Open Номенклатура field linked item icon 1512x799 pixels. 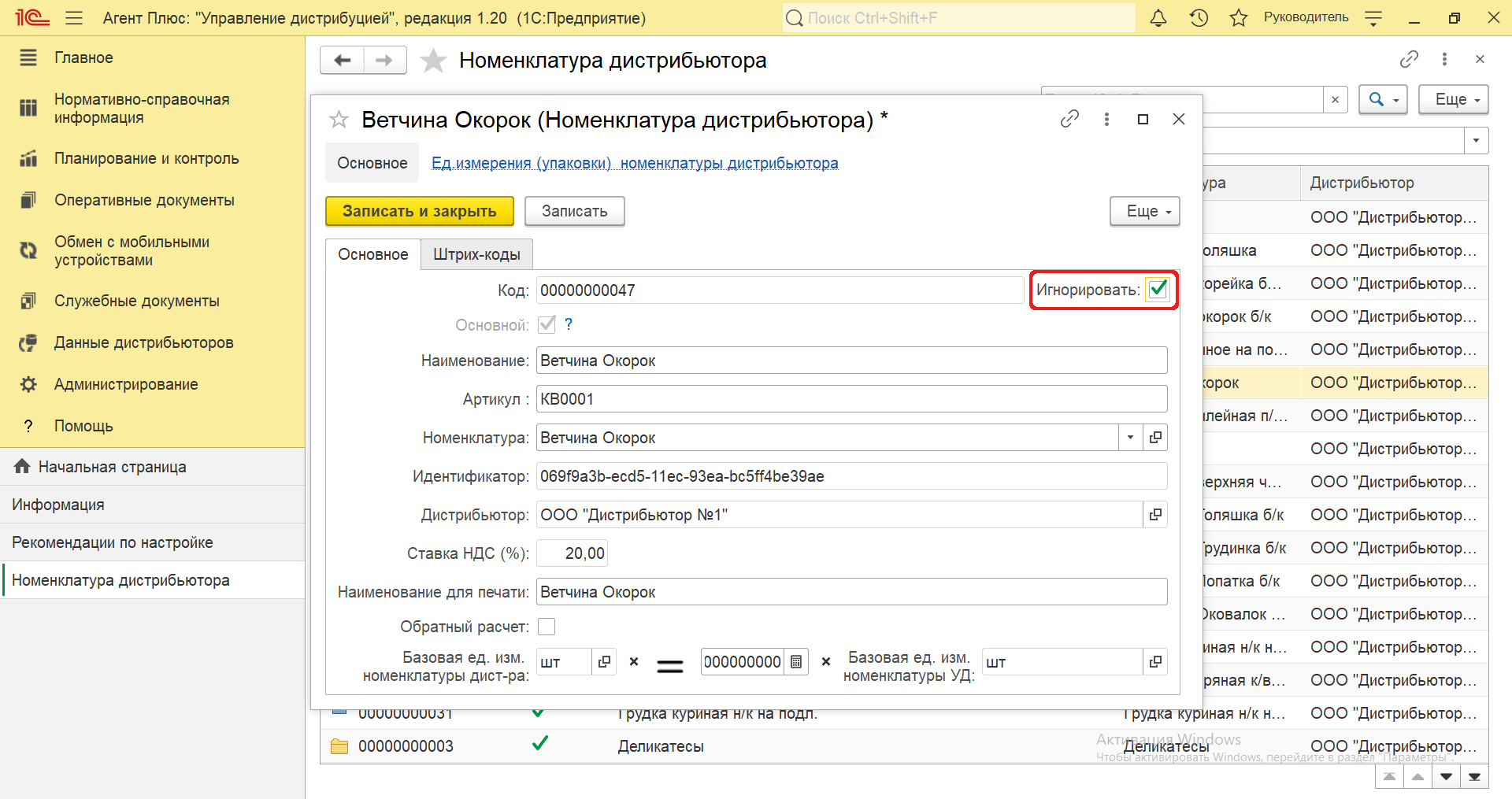[1155, 438]
